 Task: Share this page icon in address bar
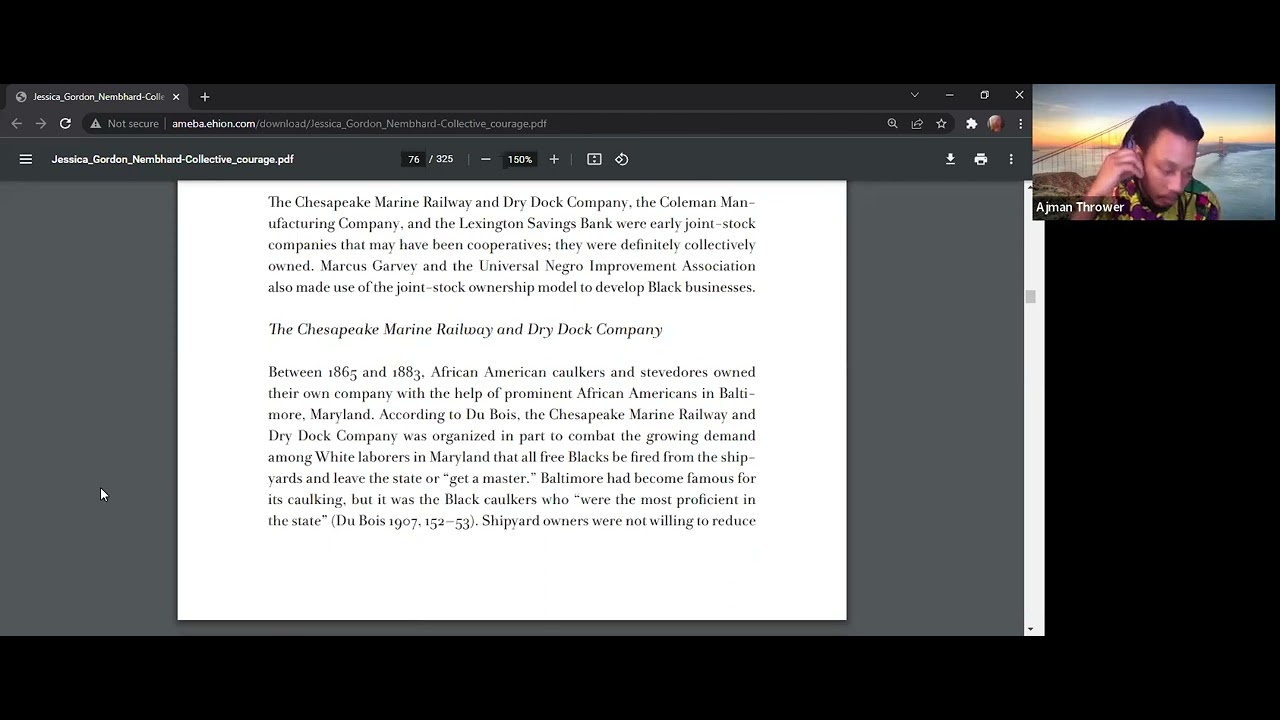[917, 124]
